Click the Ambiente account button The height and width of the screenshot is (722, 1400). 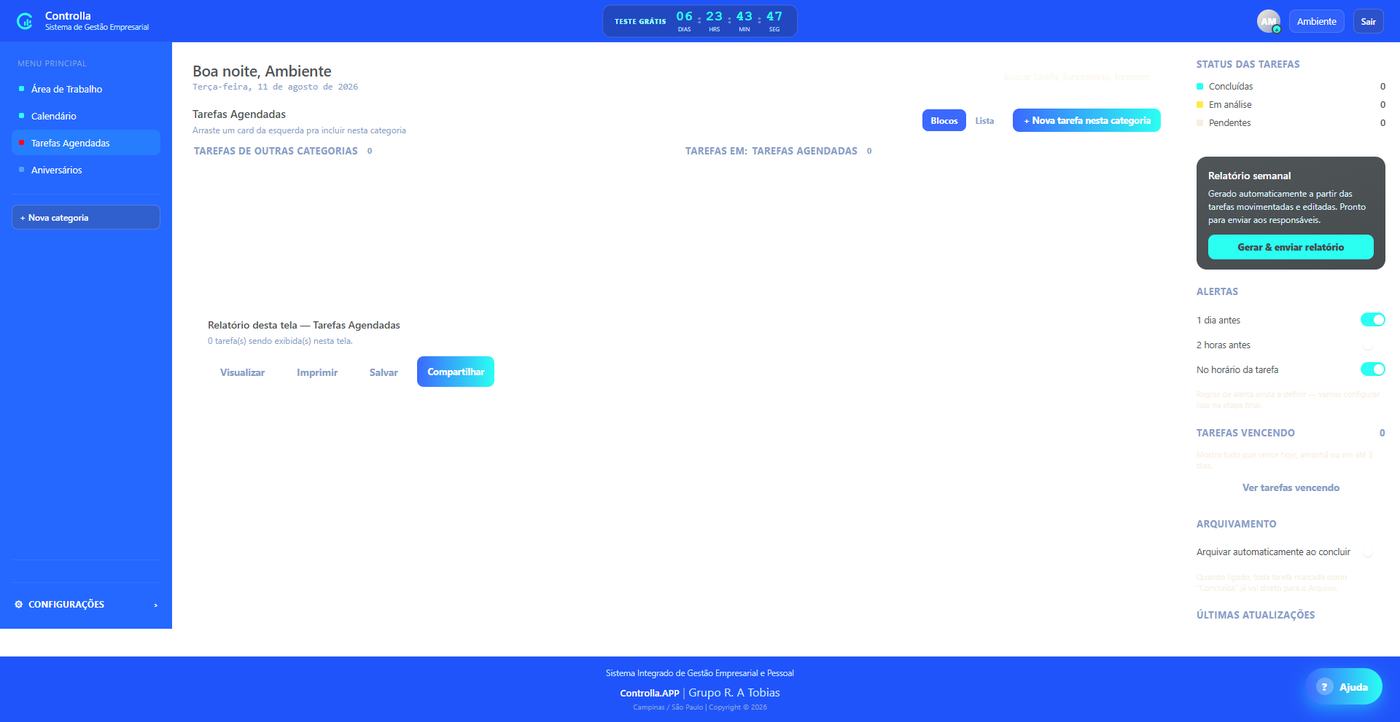pyautogui.click(x=1317, y=21)
